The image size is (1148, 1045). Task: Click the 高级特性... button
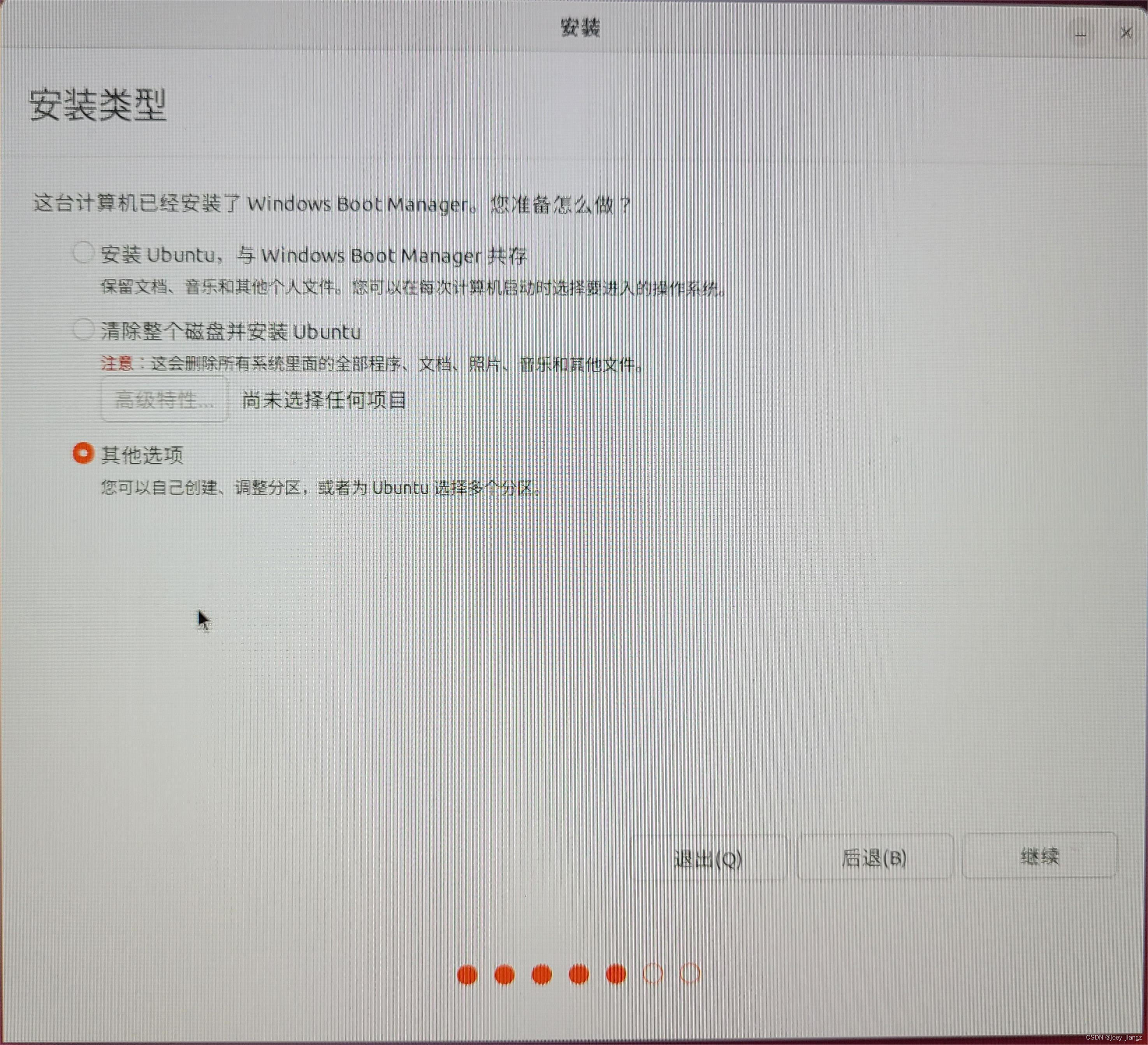pos(165,400)
